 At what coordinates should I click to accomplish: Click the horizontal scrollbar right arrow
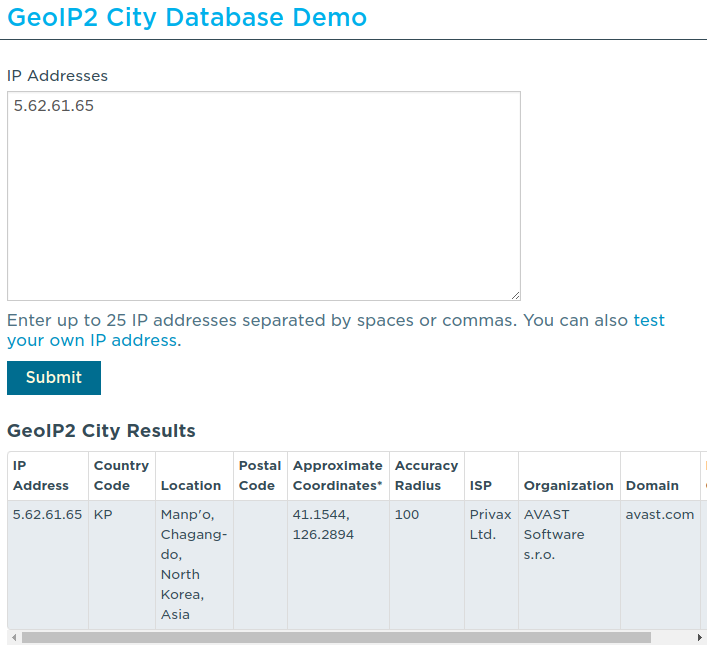700,637
